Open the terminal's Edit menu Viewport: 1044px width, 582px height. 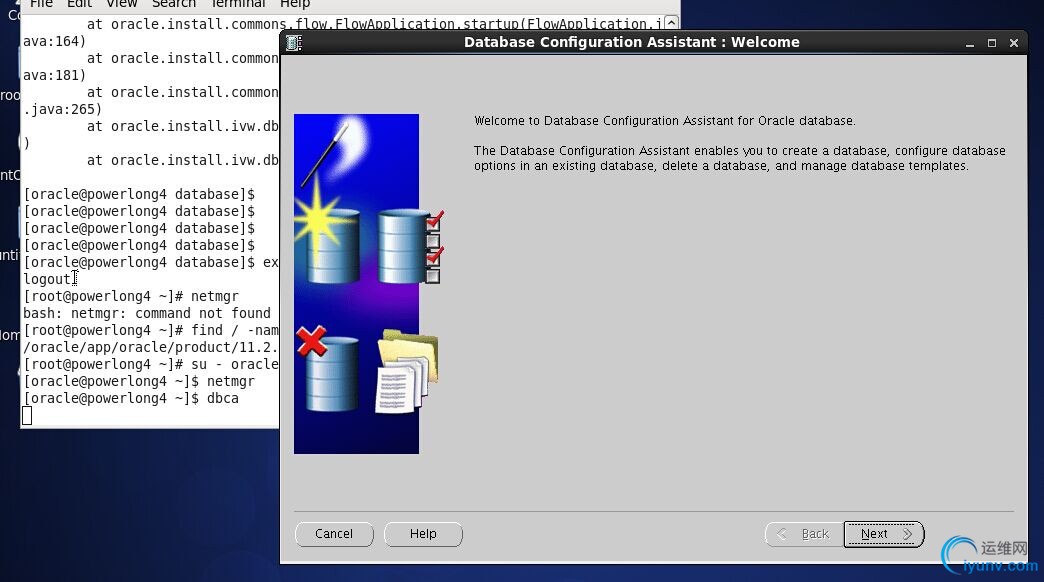click(x=79, y=4)
